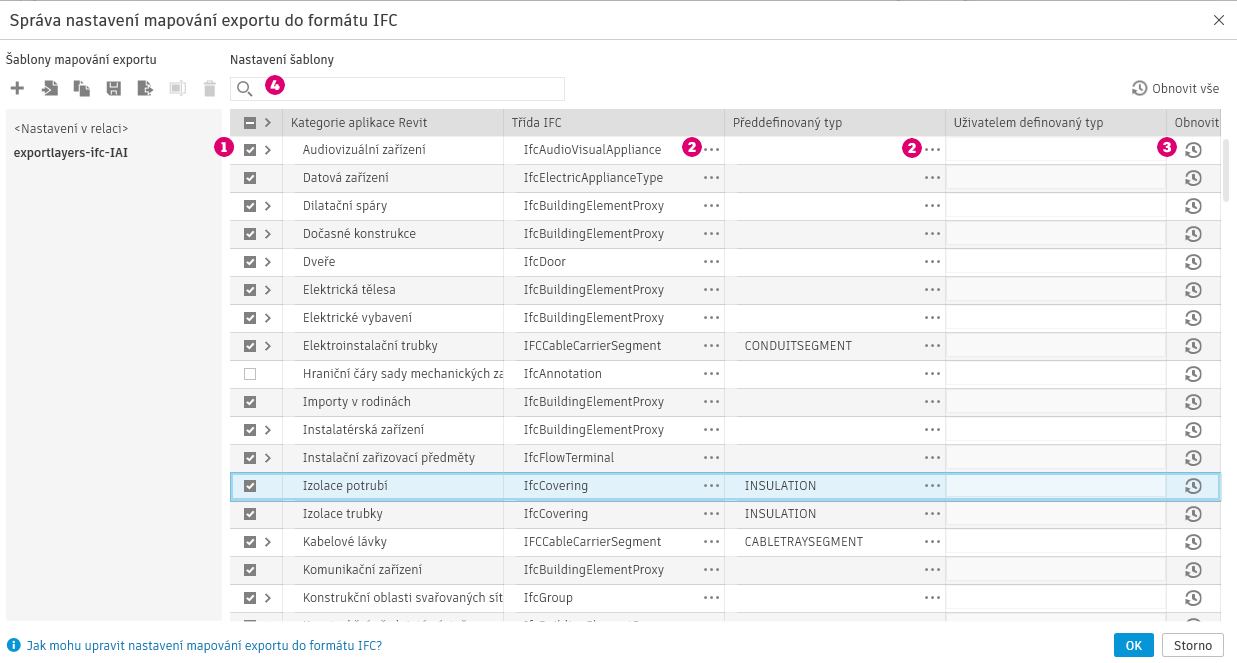
Task: Open the IFC export mapping help link
Action: pyautogui.click(x=203, y=646)
